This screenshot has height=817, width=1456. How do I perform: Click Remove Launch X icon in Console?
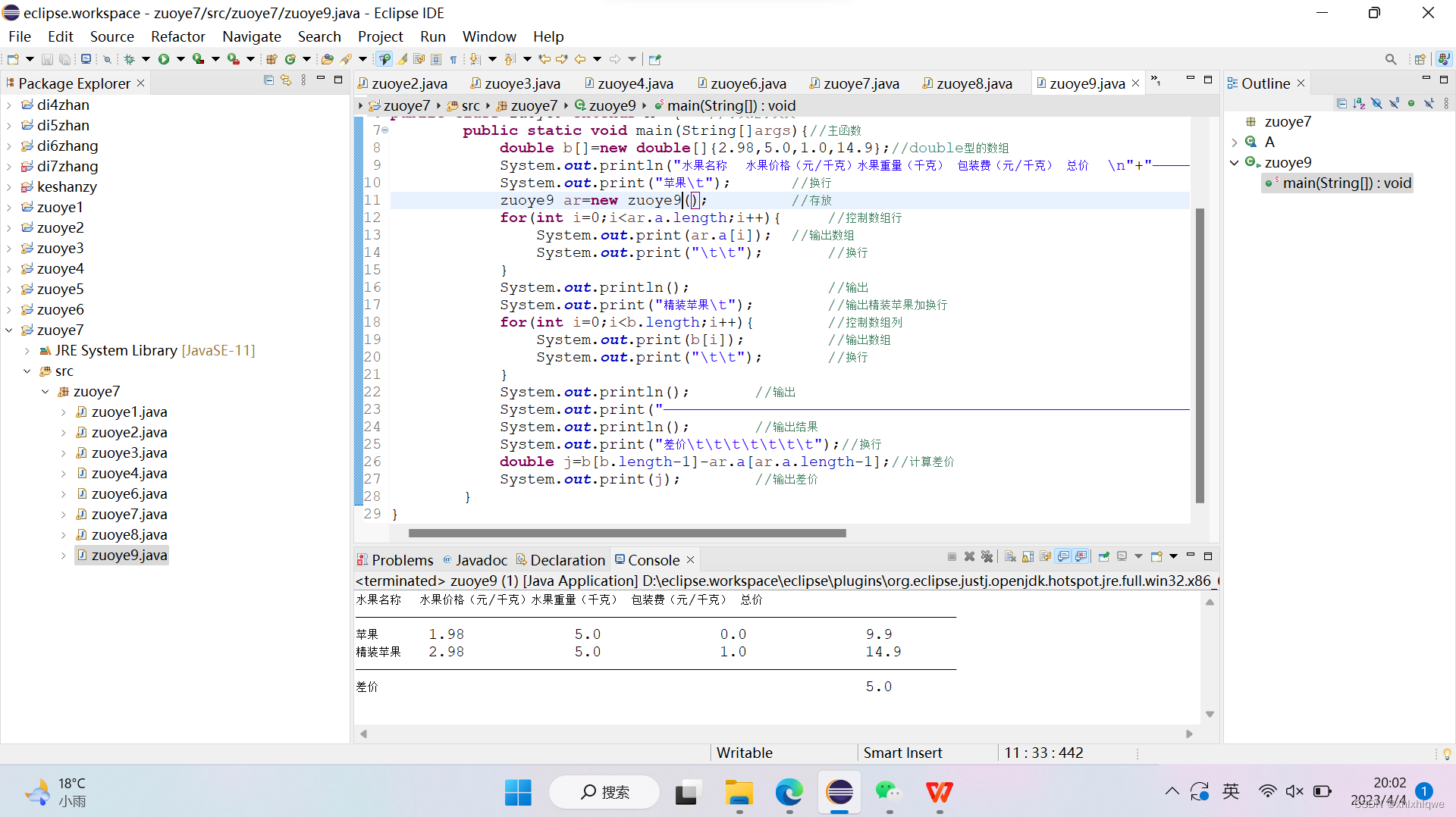(969, 557)
